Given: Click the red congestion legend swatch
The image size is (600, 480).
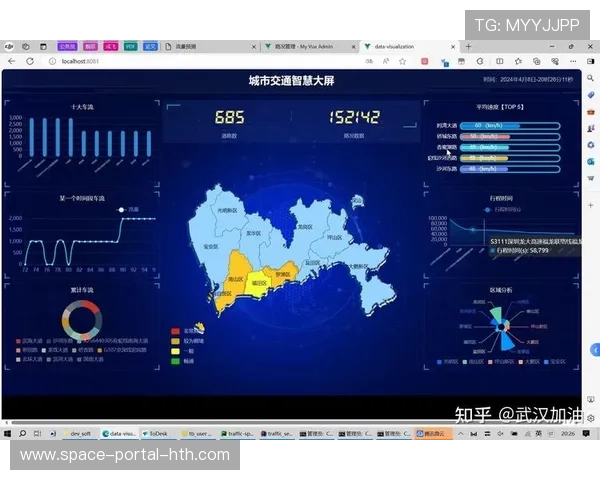Looking at the screenshot, I should click(x=176, y=331).
